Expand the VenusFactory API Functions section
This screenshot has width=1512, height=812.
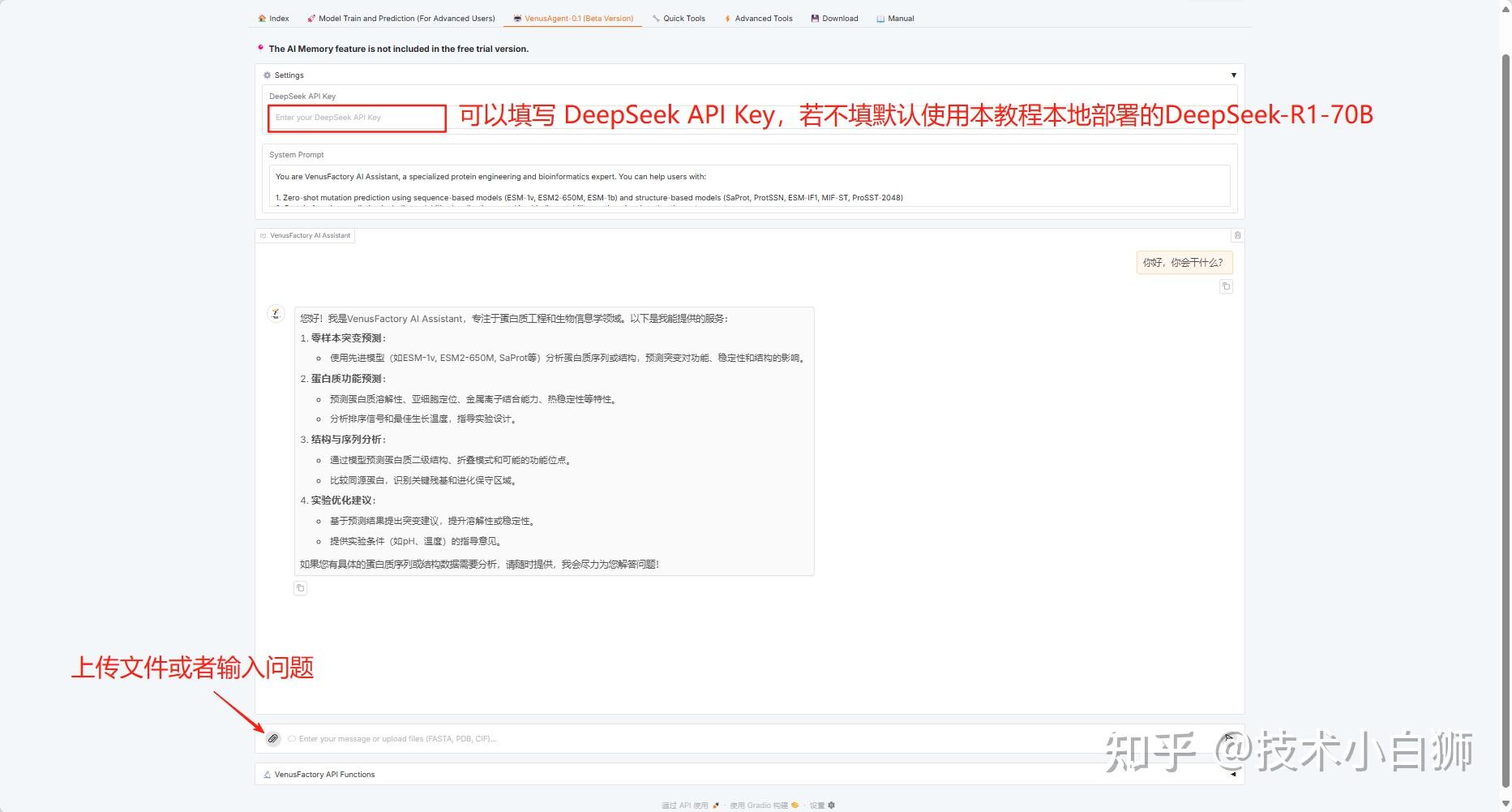[x=1234, y=774]
